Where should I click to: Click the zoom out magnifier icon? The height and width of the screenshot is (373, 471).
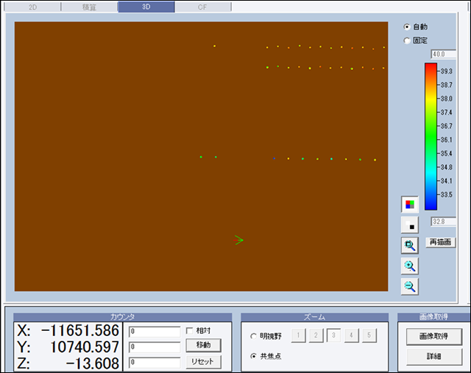410,287
